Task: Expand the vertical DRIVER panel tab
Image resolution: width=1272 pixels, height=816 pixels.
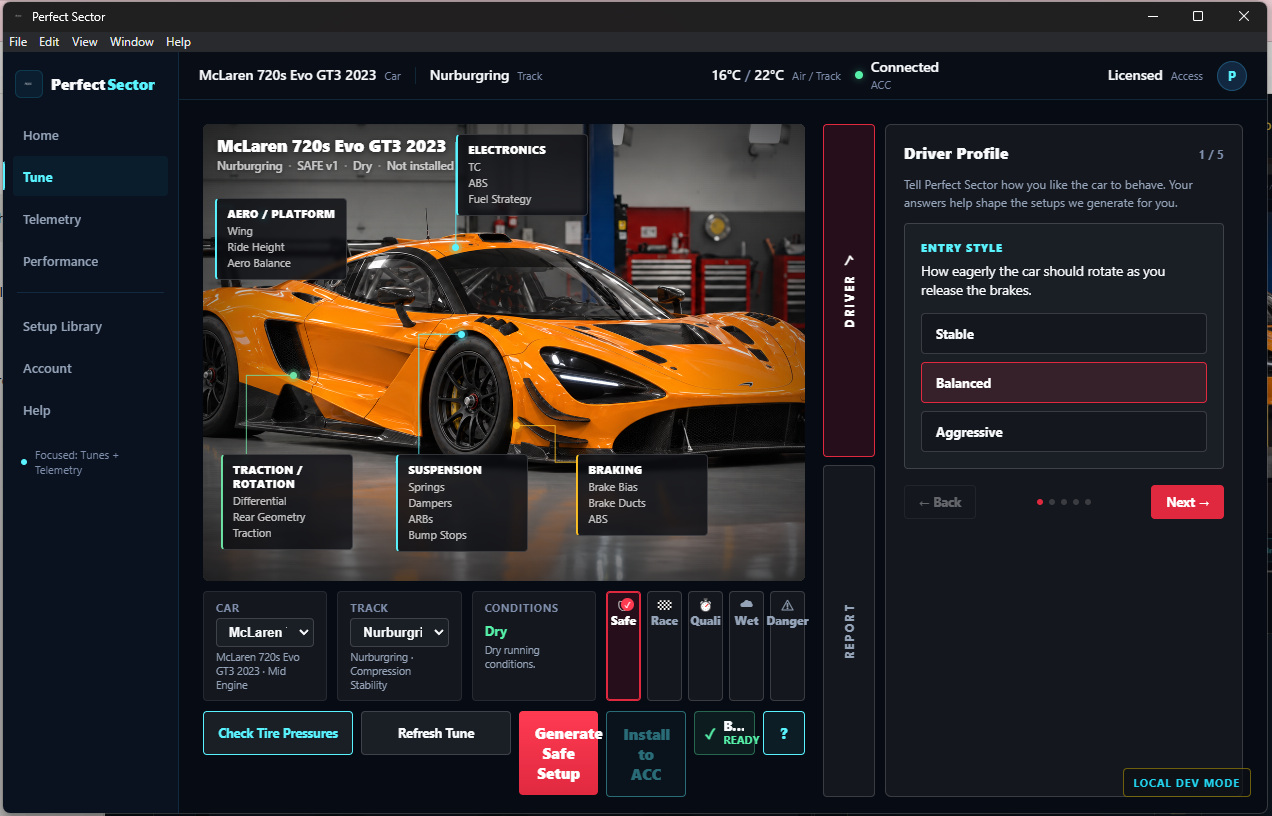Action: click(849, 290)
